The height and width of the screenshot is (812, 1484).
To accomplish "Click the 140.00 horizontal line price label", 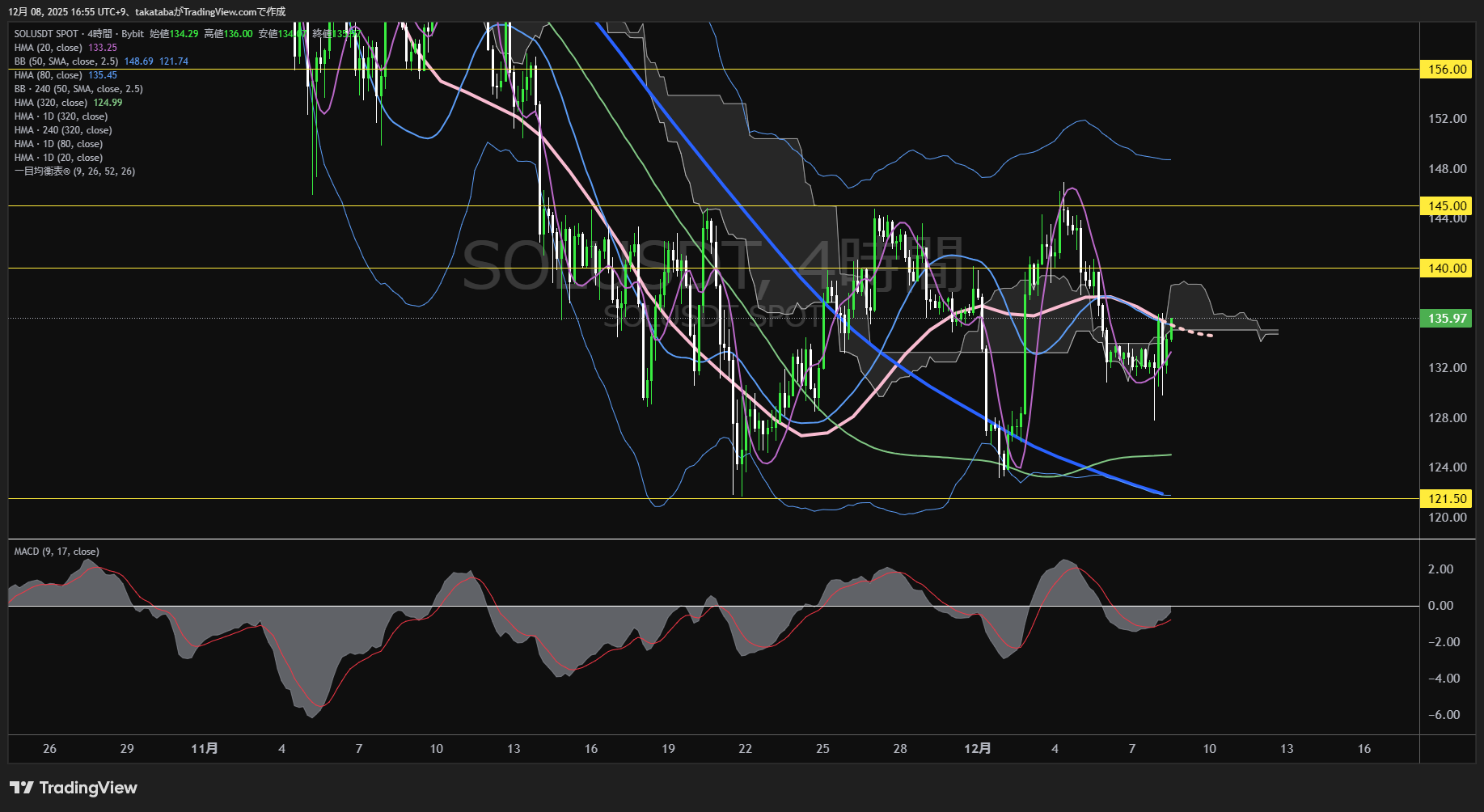I will coord(1447,269).
